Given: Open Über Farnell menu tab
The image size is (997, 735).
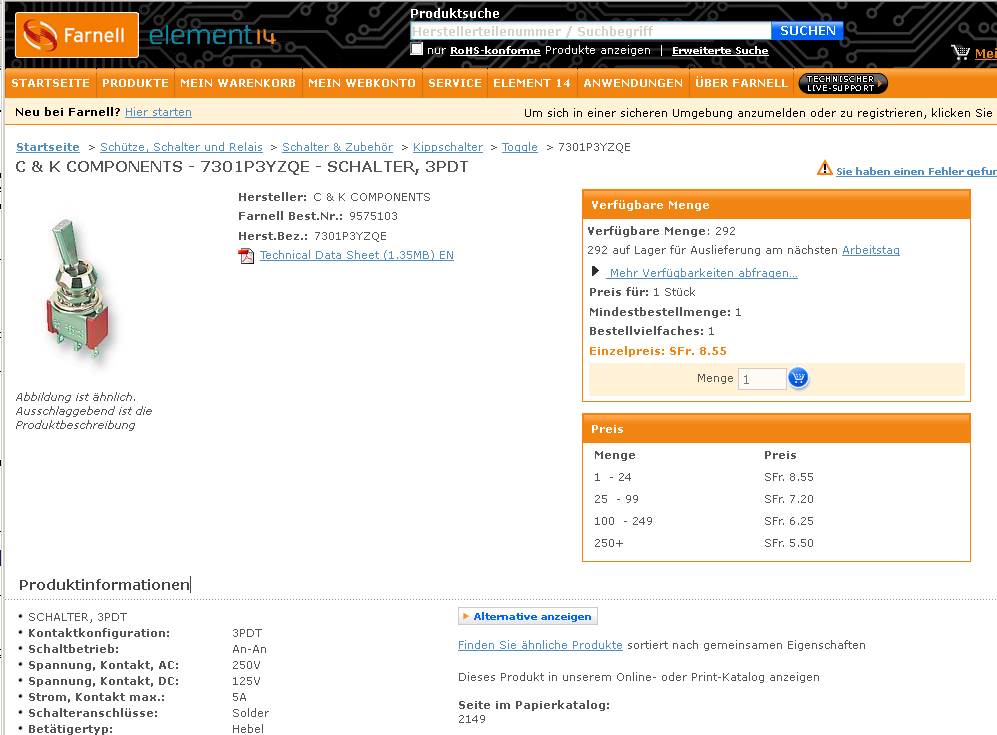Looking at the screenshot, I should pos(741,83).
